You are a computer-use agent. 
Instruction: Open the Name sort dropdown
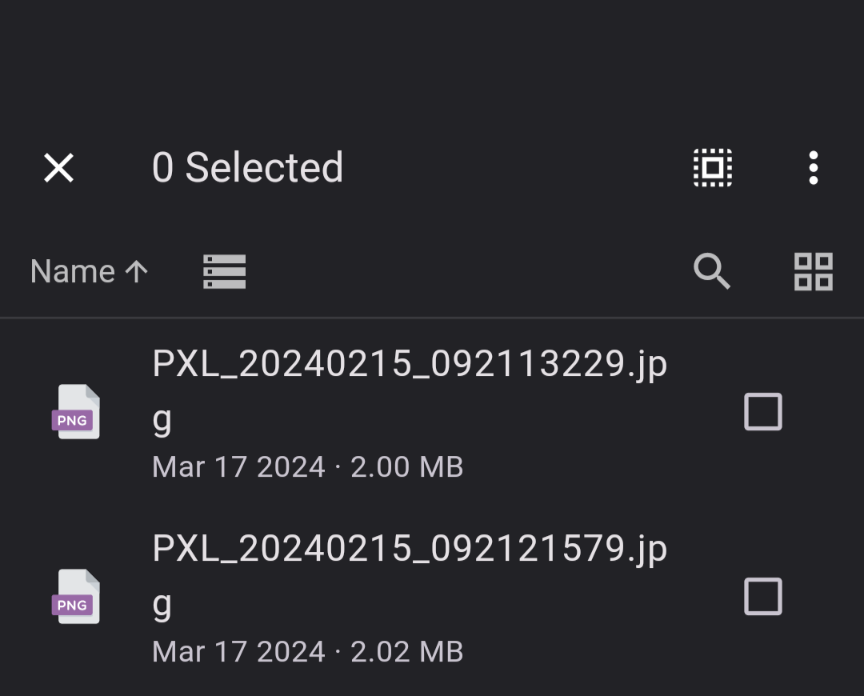click(x=89, y=271)
